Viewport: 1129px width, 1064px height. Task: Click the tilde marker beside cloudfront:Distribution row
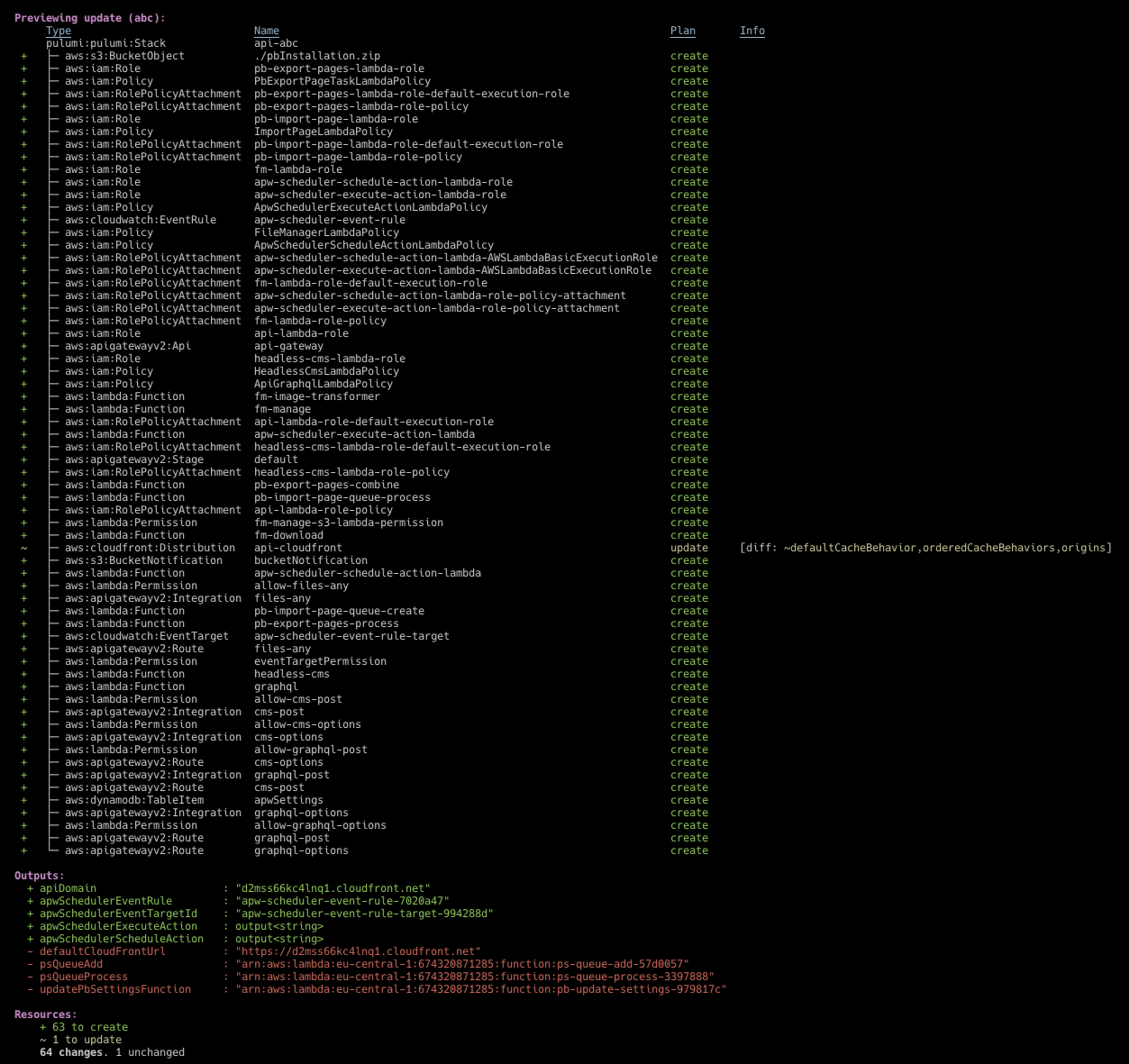[24, 548]
